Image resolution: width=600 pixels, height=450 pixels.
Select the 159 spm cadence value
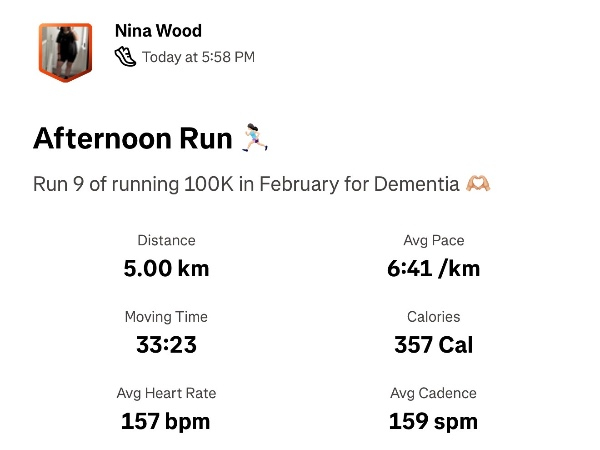coord(433,421)
